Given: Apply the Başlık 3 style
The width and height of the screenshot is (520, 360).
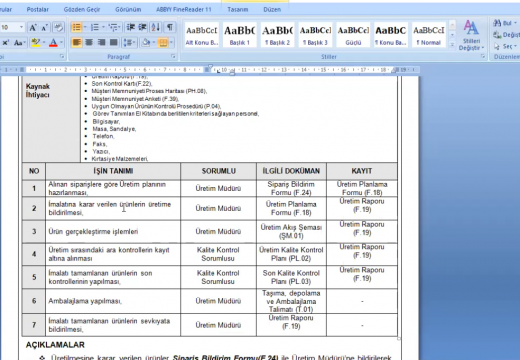Looking at the screenshot, I should pyautogui.click(x=315, y=35).
